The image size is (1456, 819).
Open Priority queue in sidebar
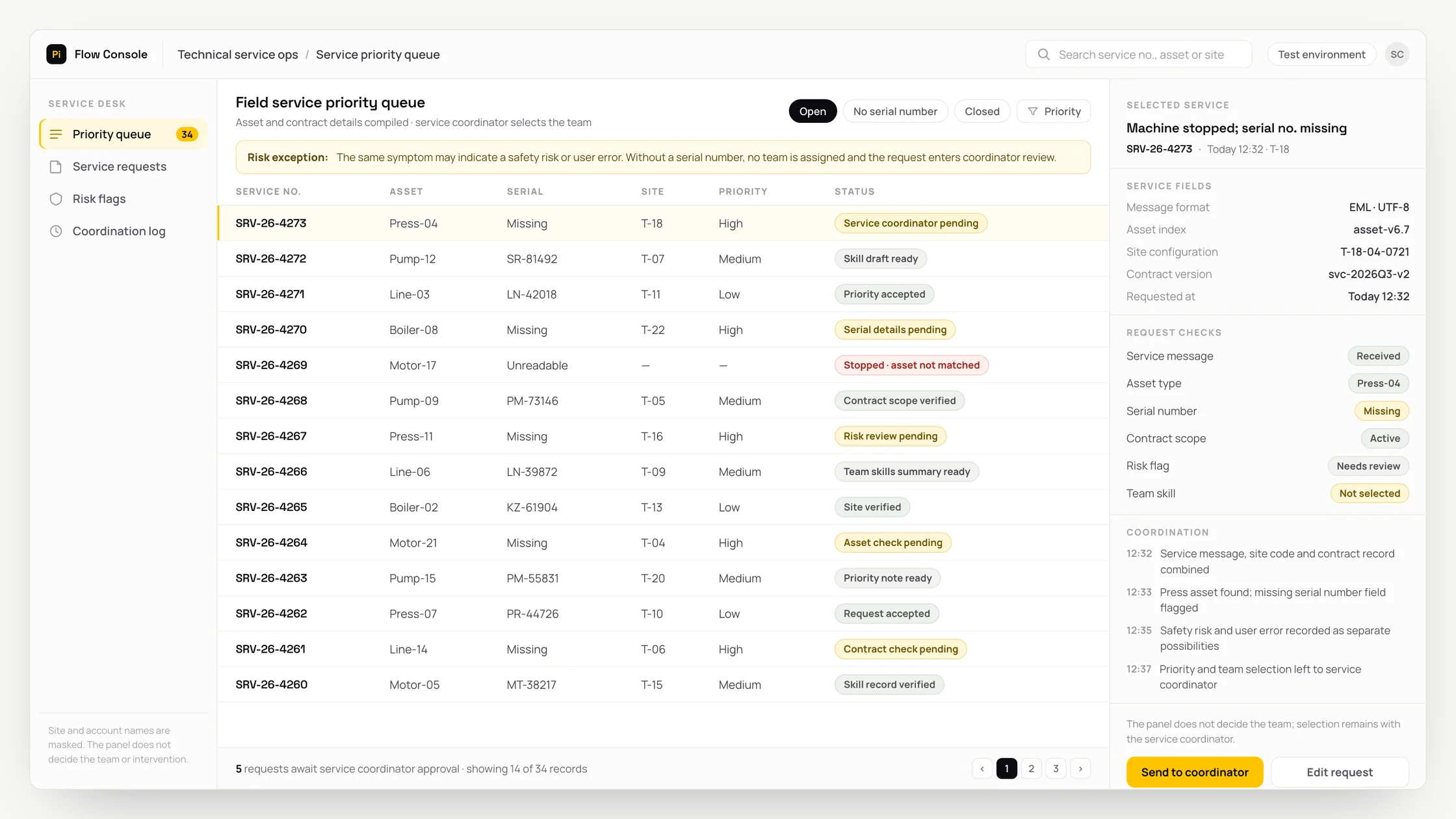coord(123,135)
